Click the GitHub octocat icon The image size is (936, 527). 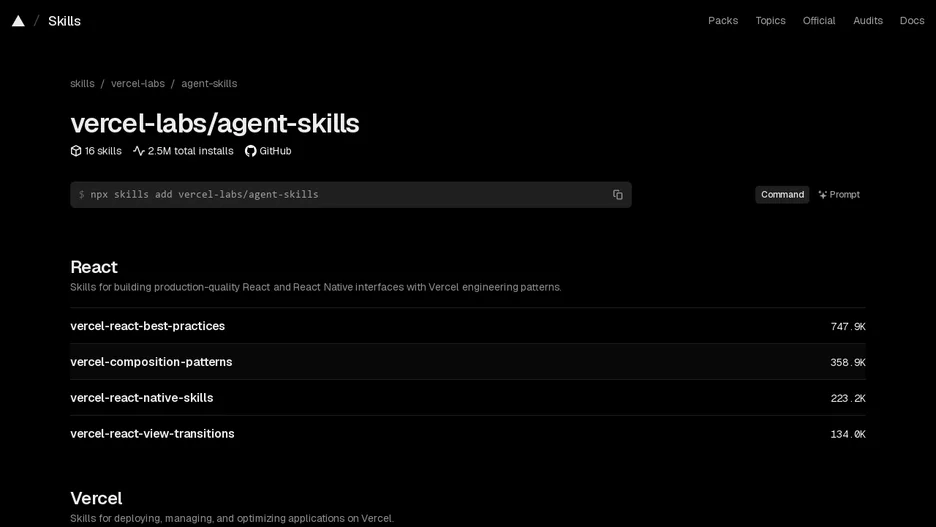251,151
